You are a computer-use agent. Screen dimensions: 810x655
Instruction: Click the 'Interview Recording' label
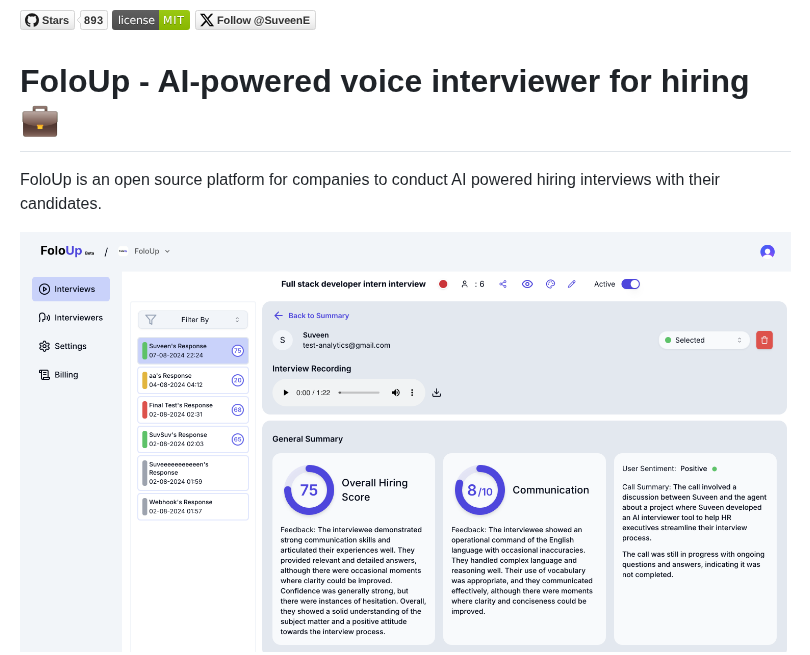click(311, 368)
